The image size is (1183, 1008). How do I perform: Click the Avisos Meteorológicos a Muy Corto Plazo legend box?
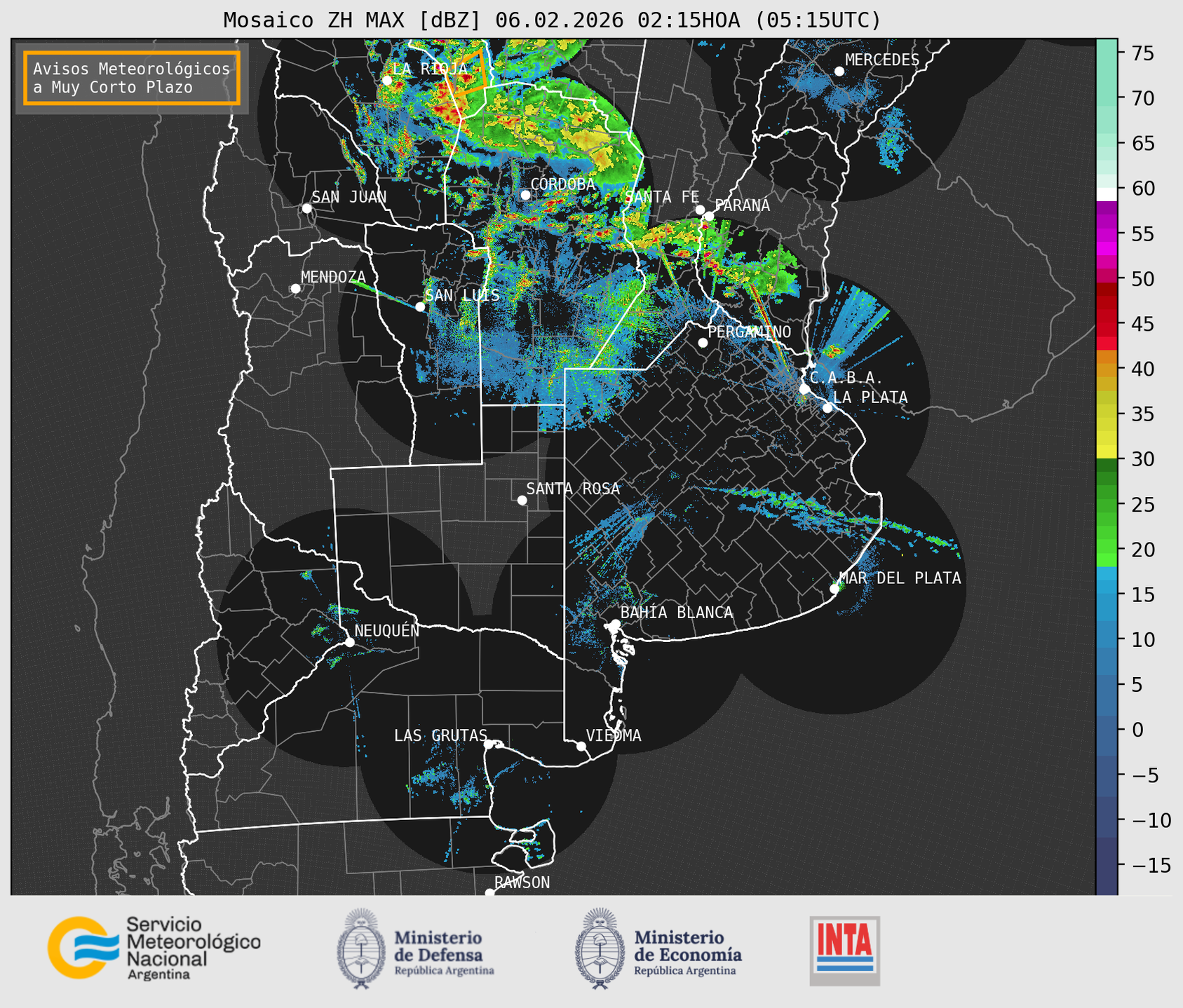pos(132,78)
